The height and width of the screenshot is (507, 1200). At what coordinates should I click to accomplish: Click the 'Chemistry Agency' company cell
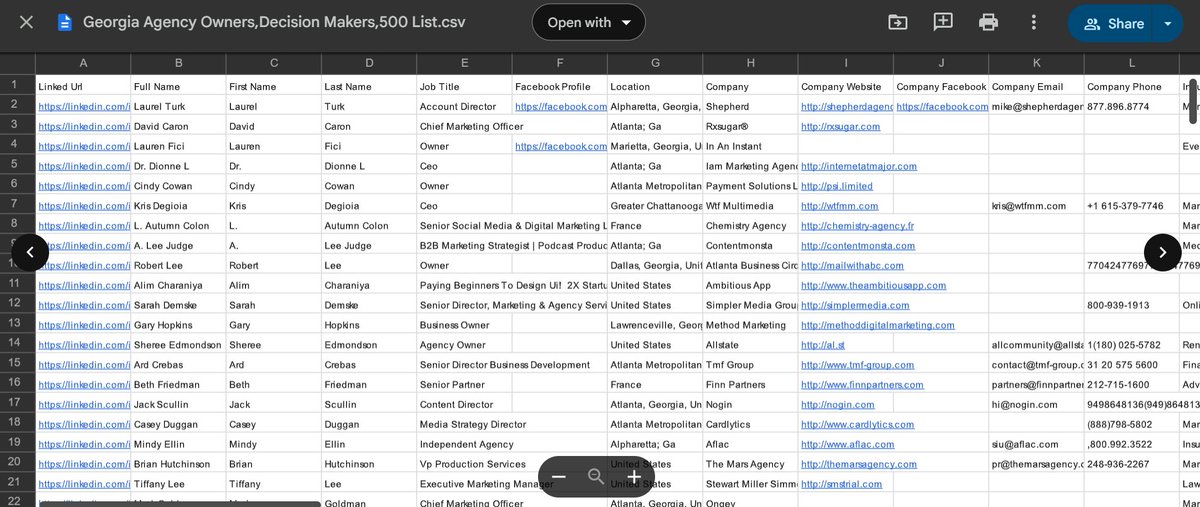pos(750,226)
